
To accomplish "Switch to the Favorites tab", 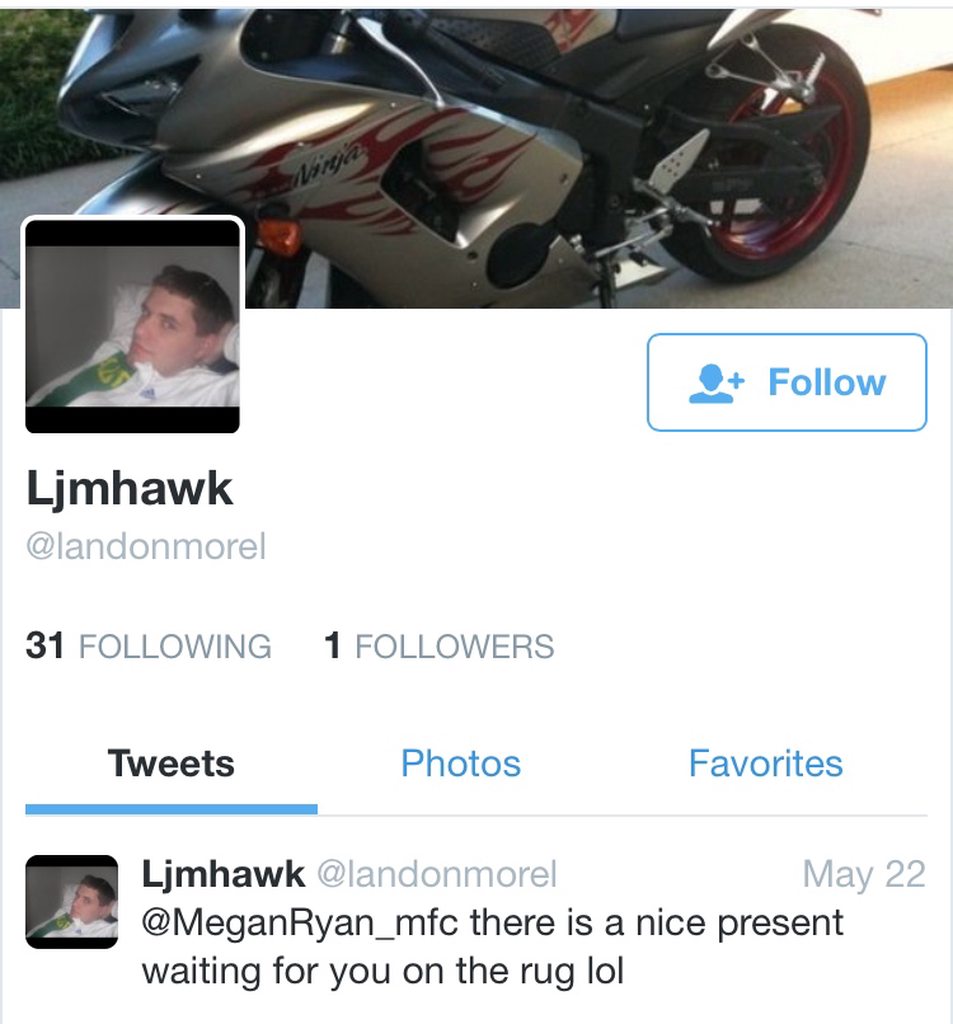I will click(766, 763).
